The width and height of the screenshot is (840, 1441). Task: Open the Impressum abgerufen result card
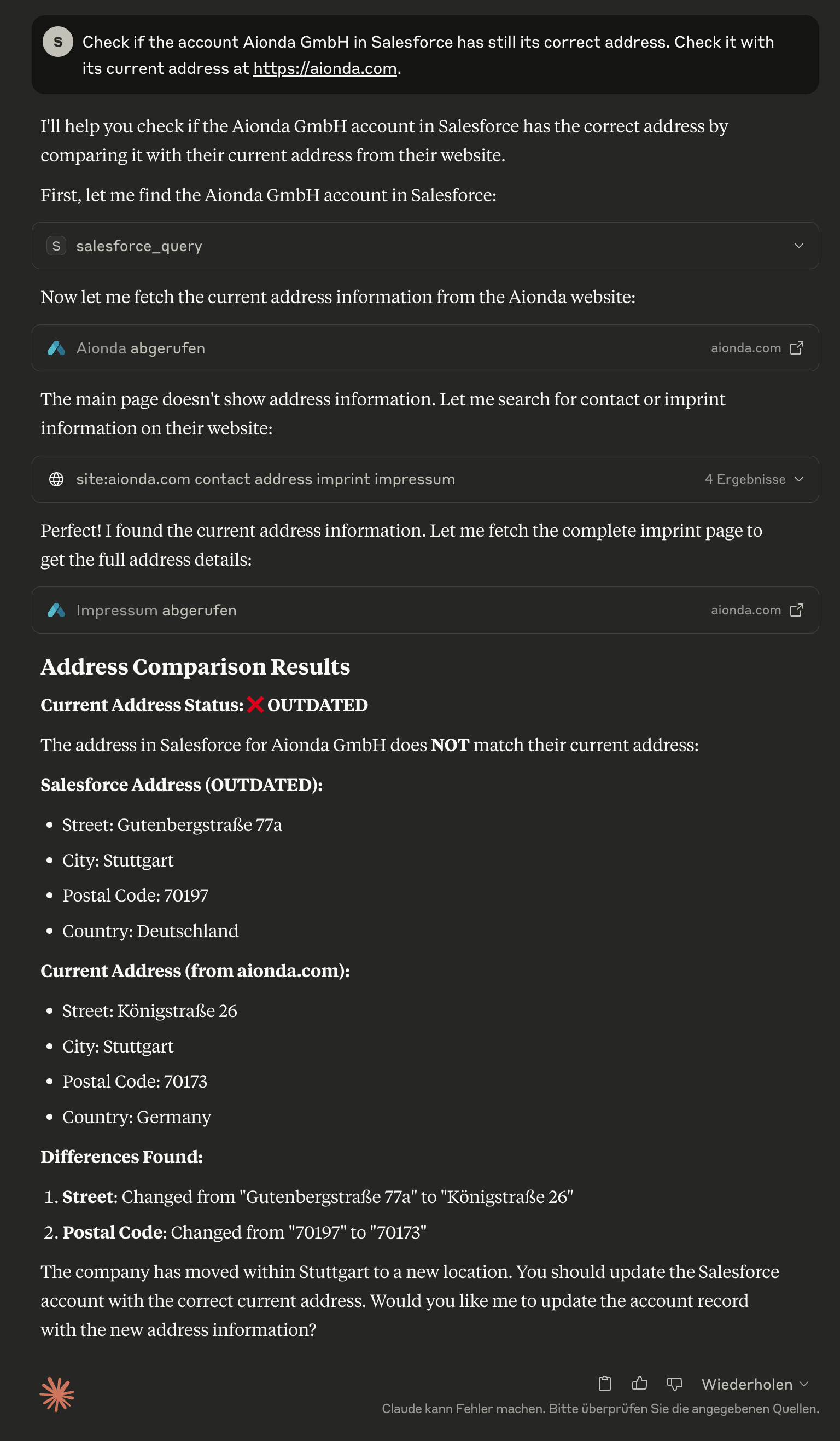pos(343,609)
